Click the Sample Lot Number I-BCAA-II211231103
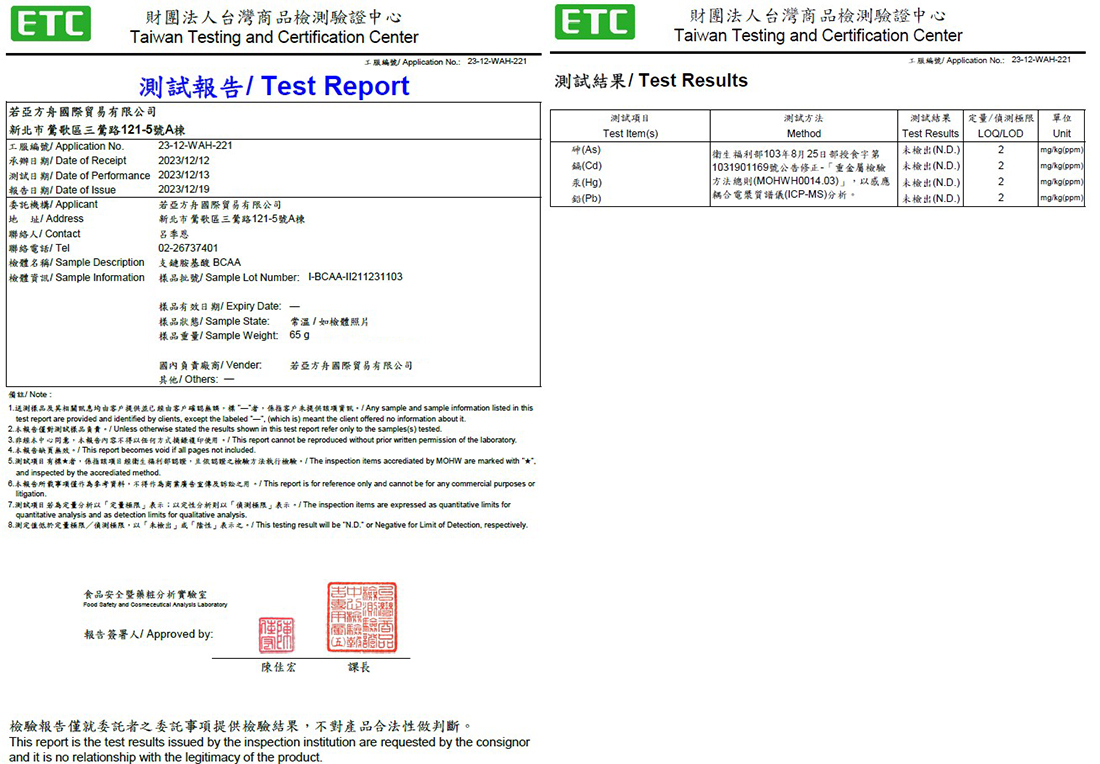The width and height of the screenshot is (1100, 764). (355, 277)
